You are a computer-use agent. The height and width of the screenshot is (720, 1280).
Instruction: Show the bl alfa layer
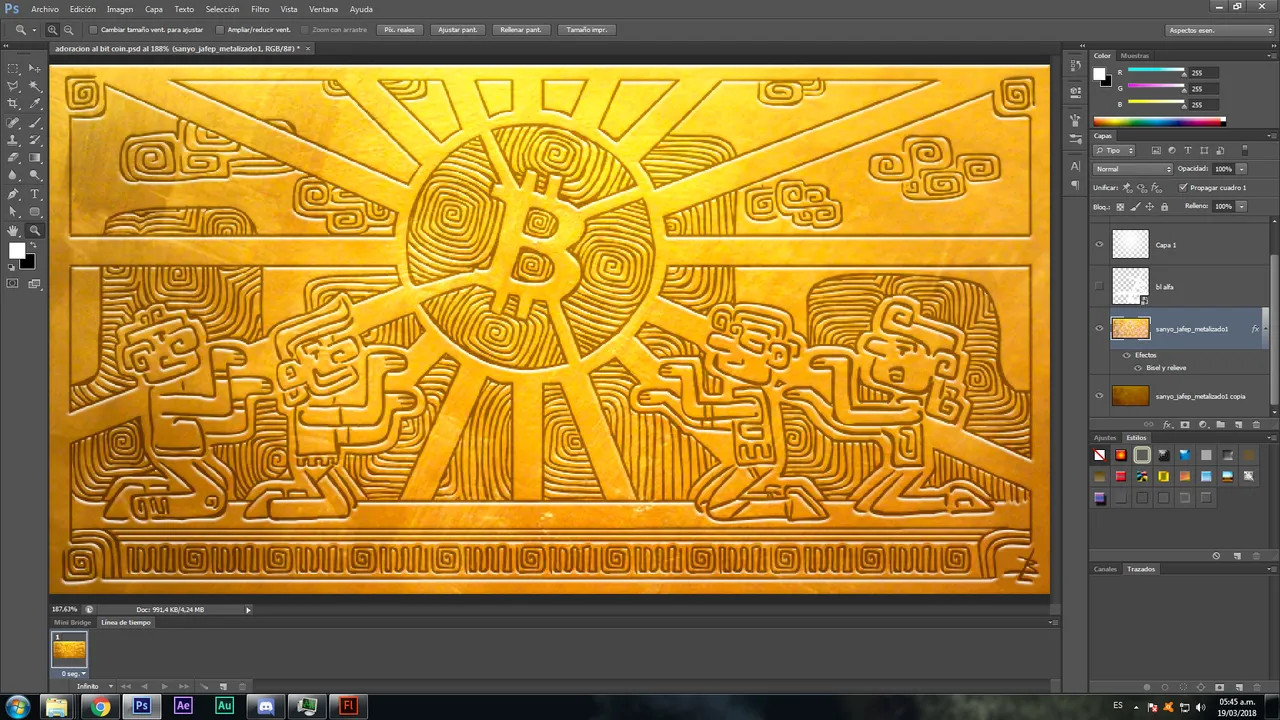click(x=1099, y=286)
